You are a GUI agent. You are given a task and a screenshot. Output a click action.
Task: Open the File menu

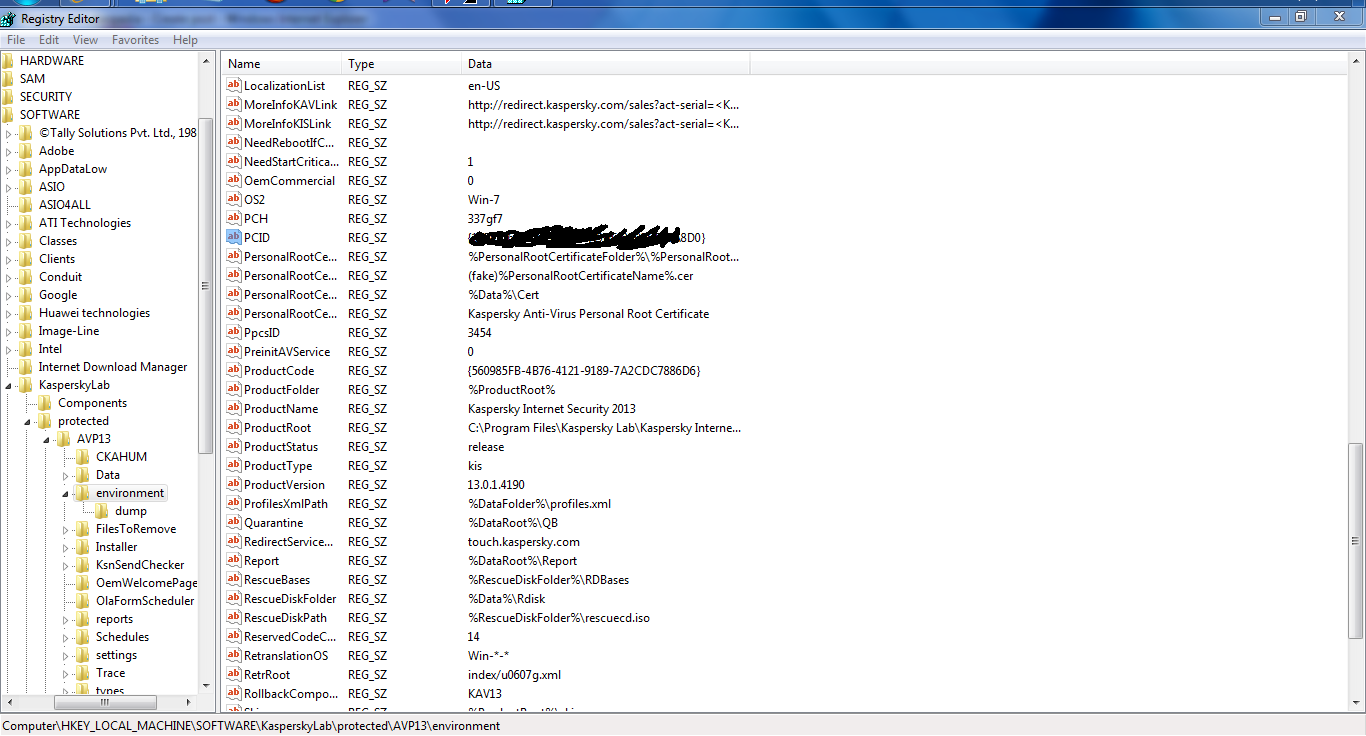pyautogui.click(x=16, y=40)
